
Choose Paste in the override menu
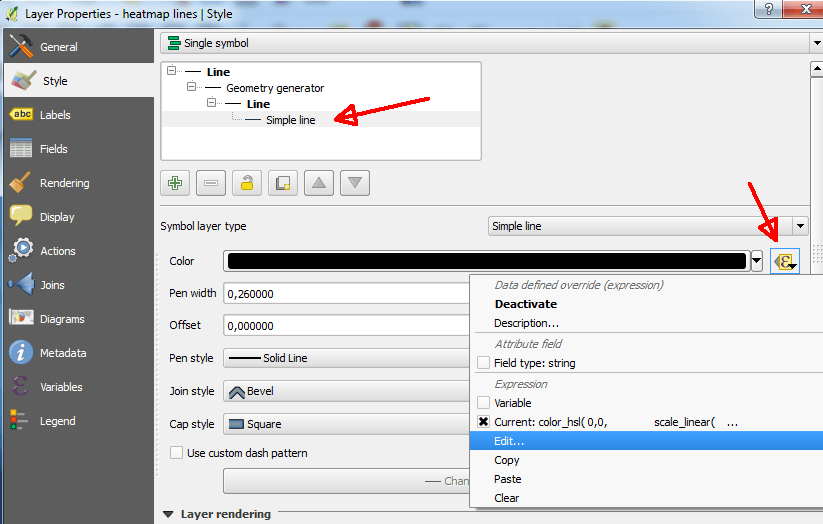[x=508, y=479]
